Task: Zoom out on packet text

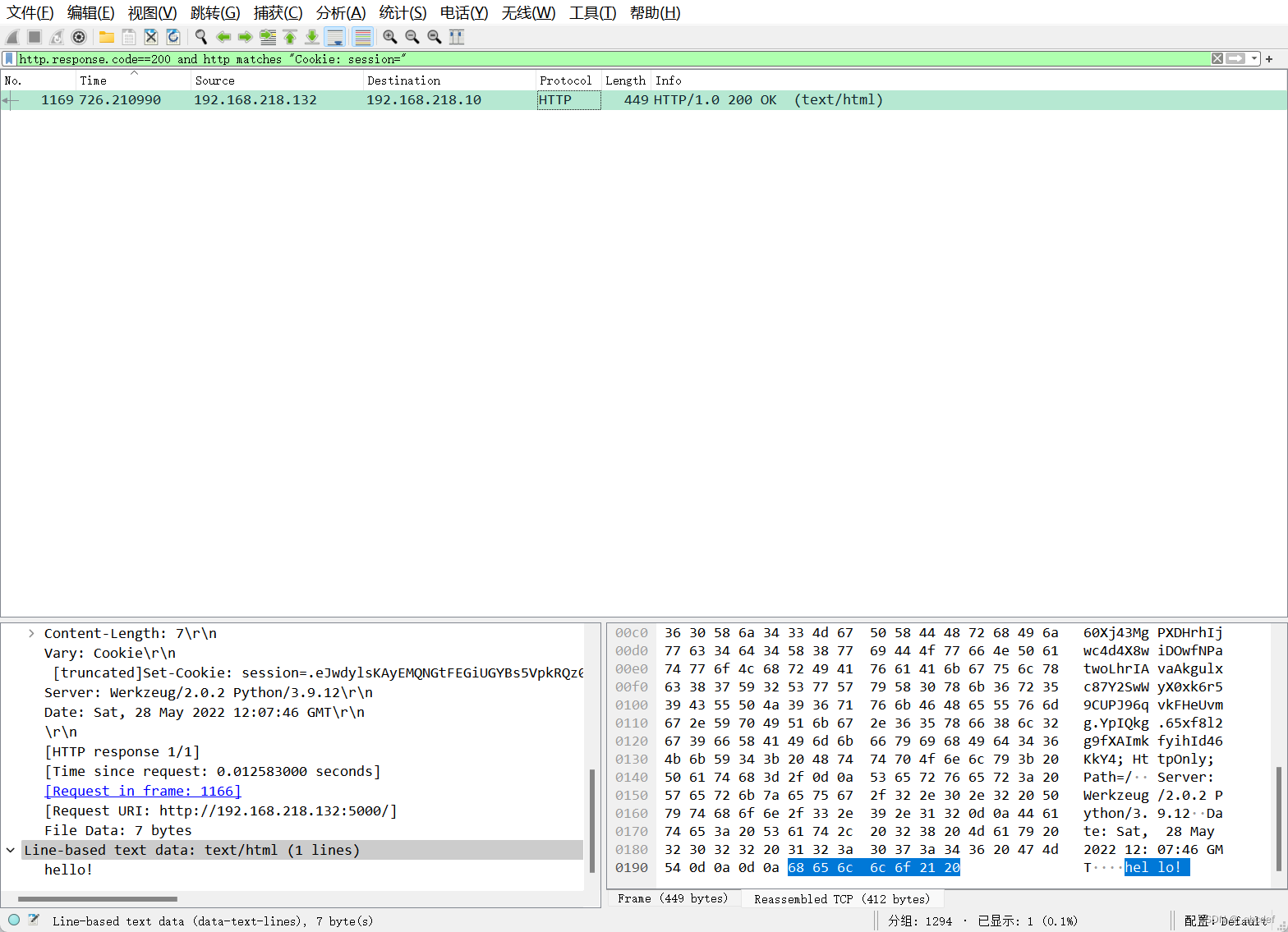Action: point(412,37)
